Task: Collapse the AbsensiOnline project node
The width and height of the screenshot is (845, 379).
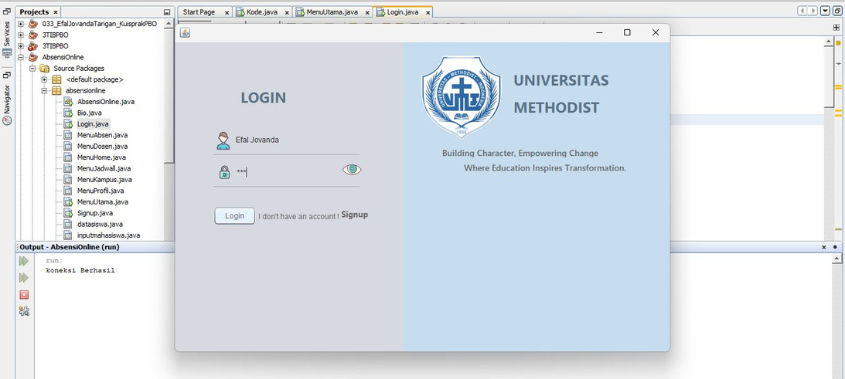Action: (x=21, y=57)
